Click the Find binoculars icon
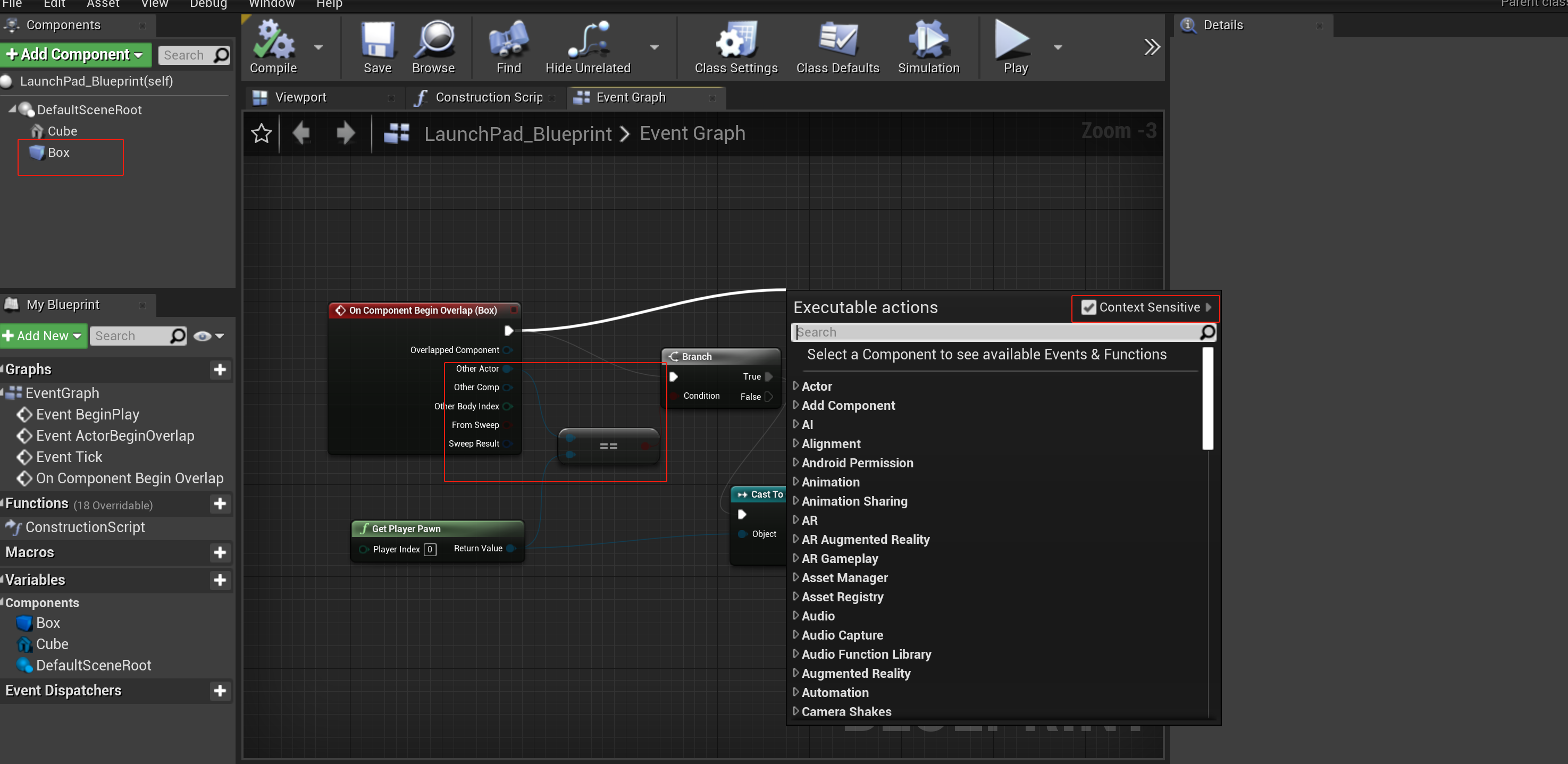Viewport: 1568px width, 764px height. (508, 40)
